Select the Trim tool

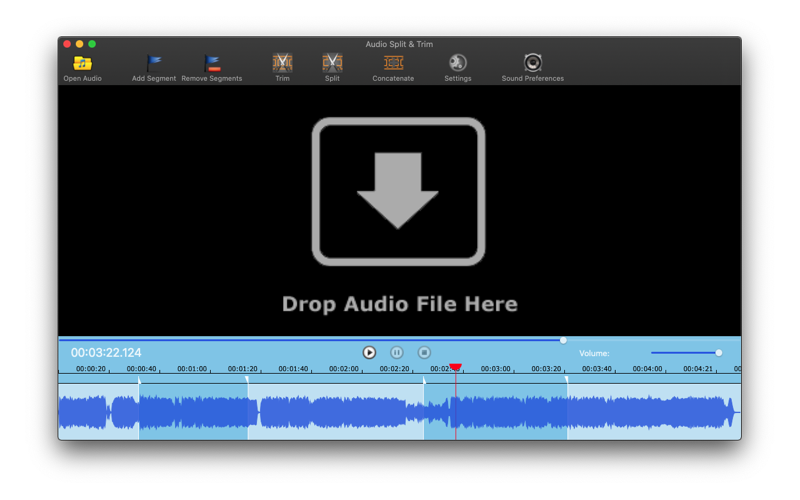(282, 63)
